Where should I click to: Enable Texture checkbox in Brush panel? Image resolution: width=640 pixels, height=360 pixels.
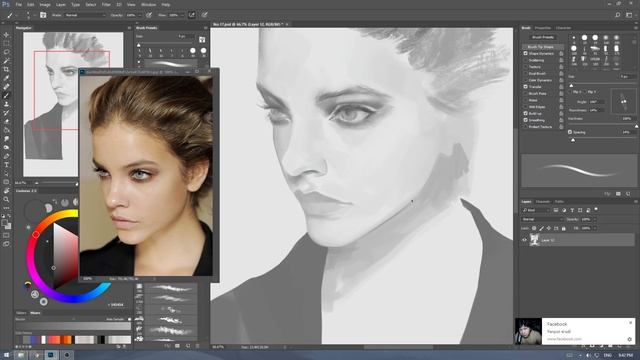[x=526, y=67]
